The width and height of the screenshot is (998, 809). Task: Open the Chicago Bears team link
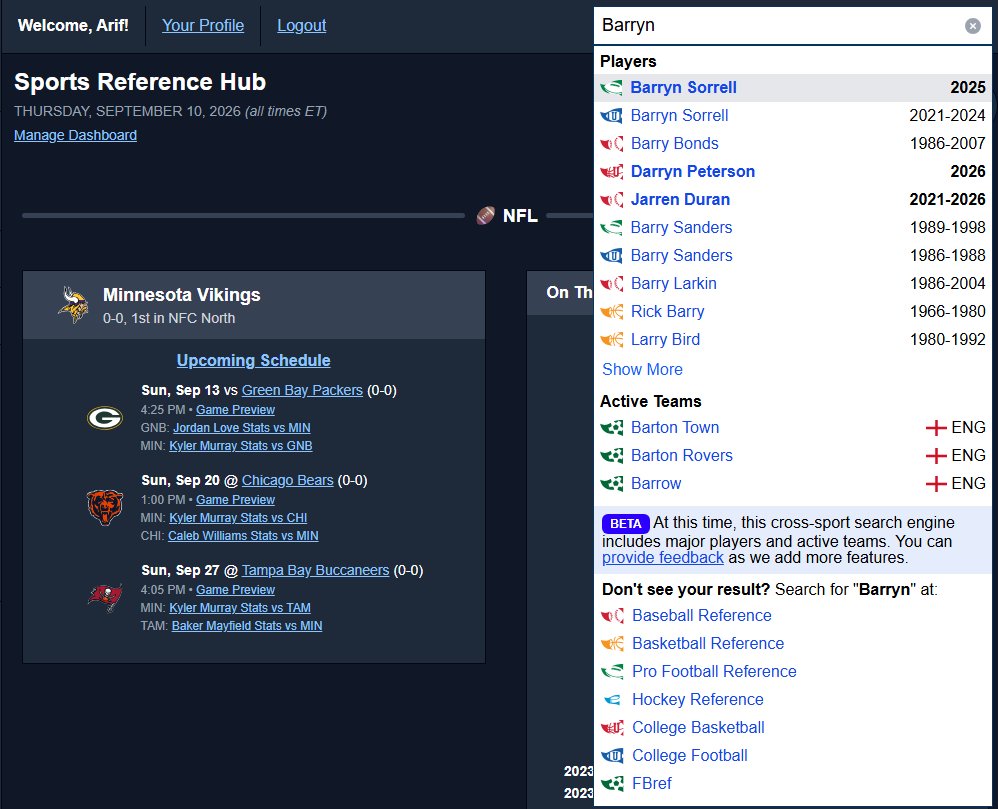pos(288,480)
